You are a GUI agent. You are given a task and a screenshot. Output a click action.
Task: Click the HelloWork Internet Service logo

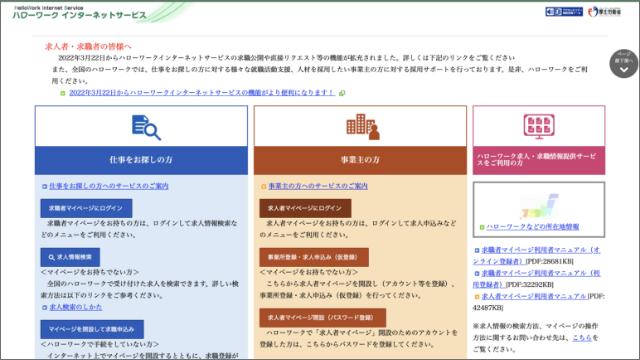(x=79, y=13)
